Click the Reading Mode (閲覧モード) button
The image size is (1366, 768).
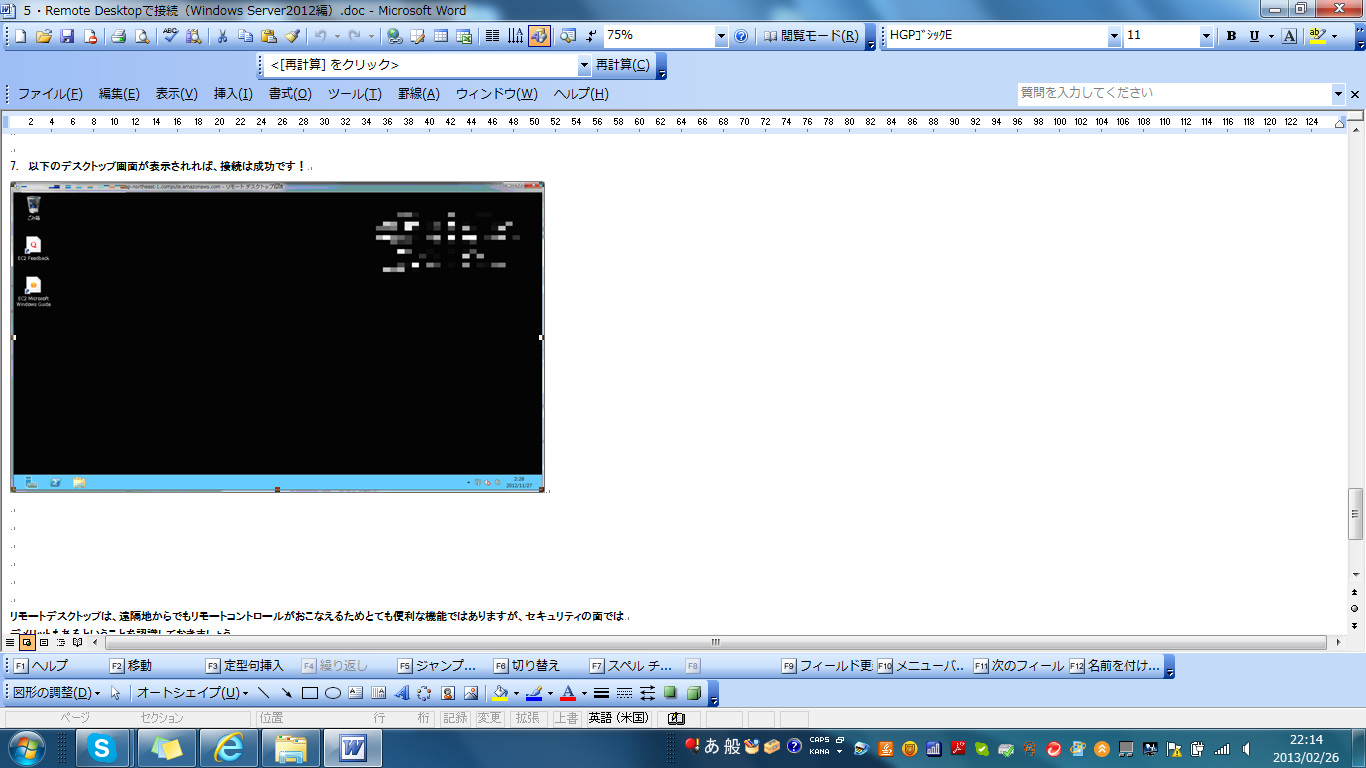(811, 36)
